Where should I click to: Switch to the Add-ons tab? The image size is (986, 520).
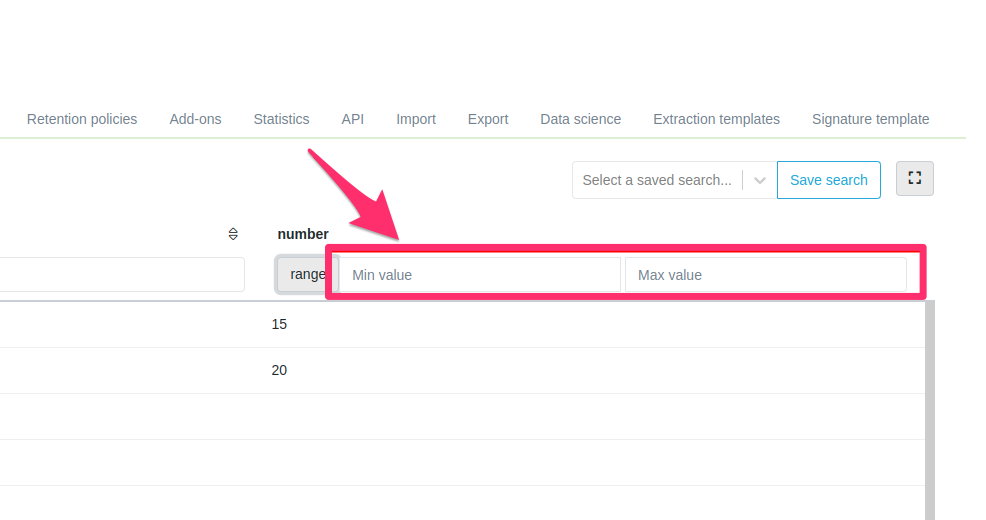195,119
